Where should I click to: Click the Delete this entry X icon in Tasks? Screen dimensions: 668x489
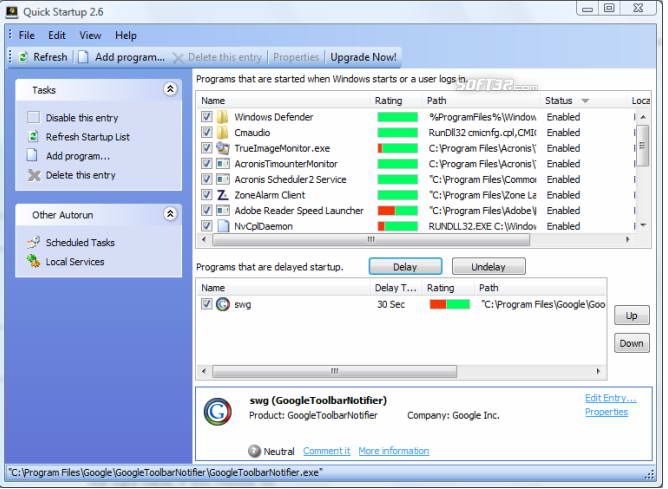click(34, 175)
